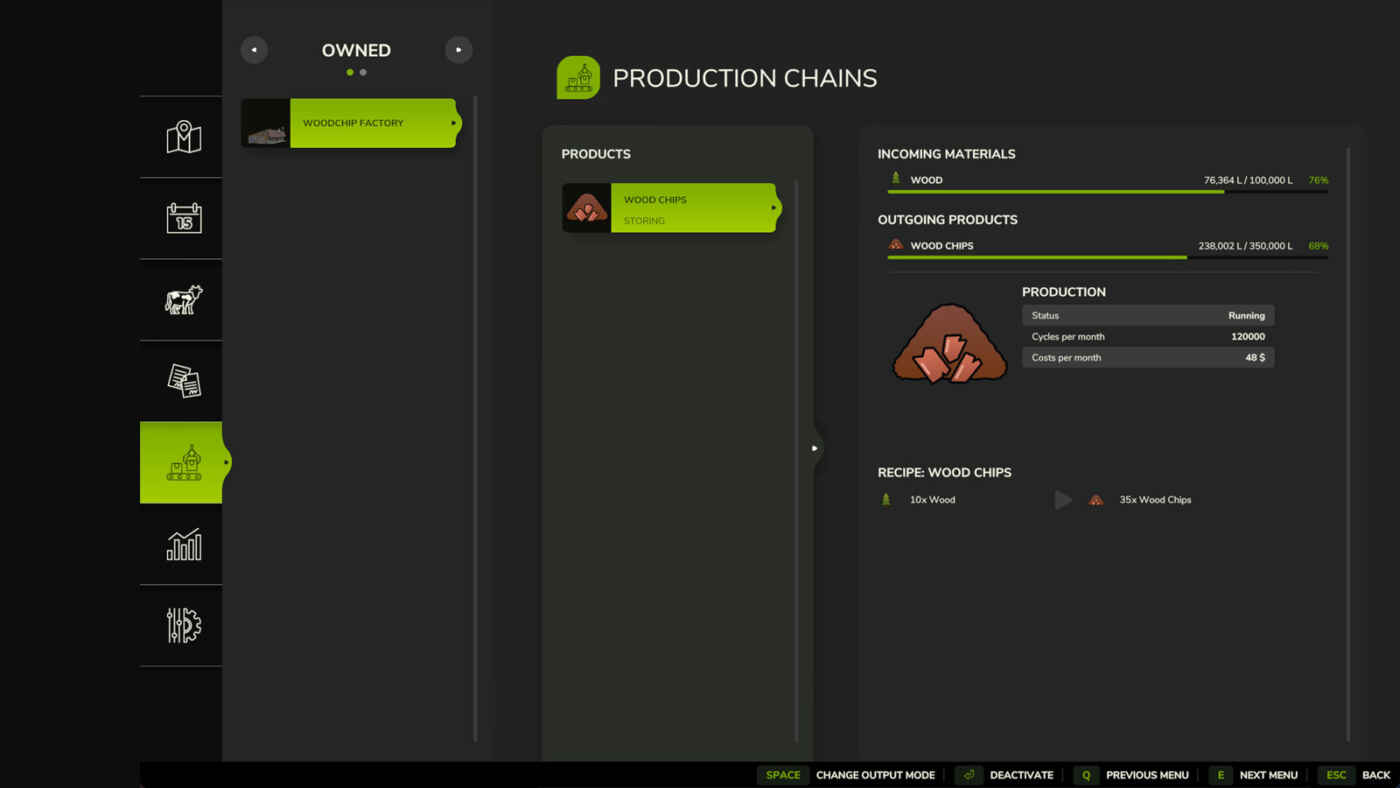Screen dimensions: 1400x788
Task: Go to next category with right arrow beside Owned
Action: [458, 50]
